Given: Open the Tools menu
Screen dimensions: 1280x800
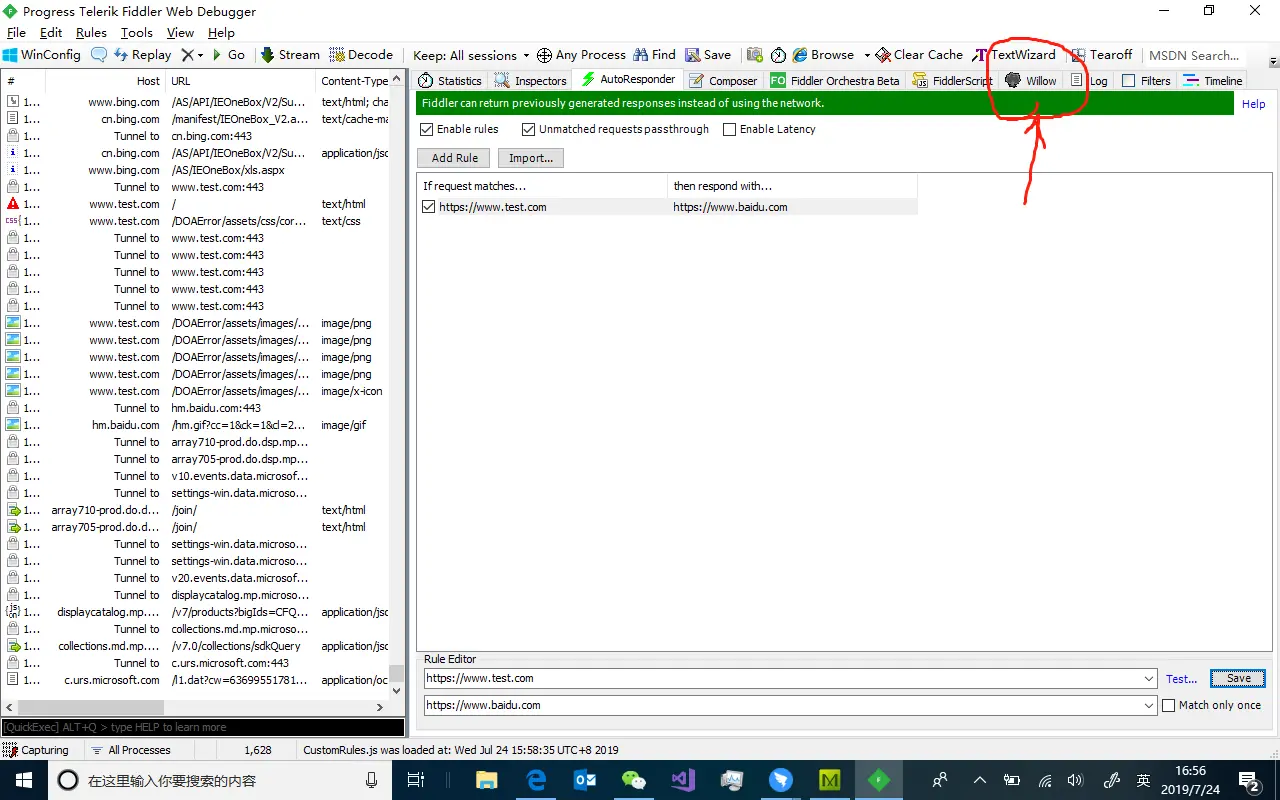Looking at the screenshot, I should pos(137,33).
